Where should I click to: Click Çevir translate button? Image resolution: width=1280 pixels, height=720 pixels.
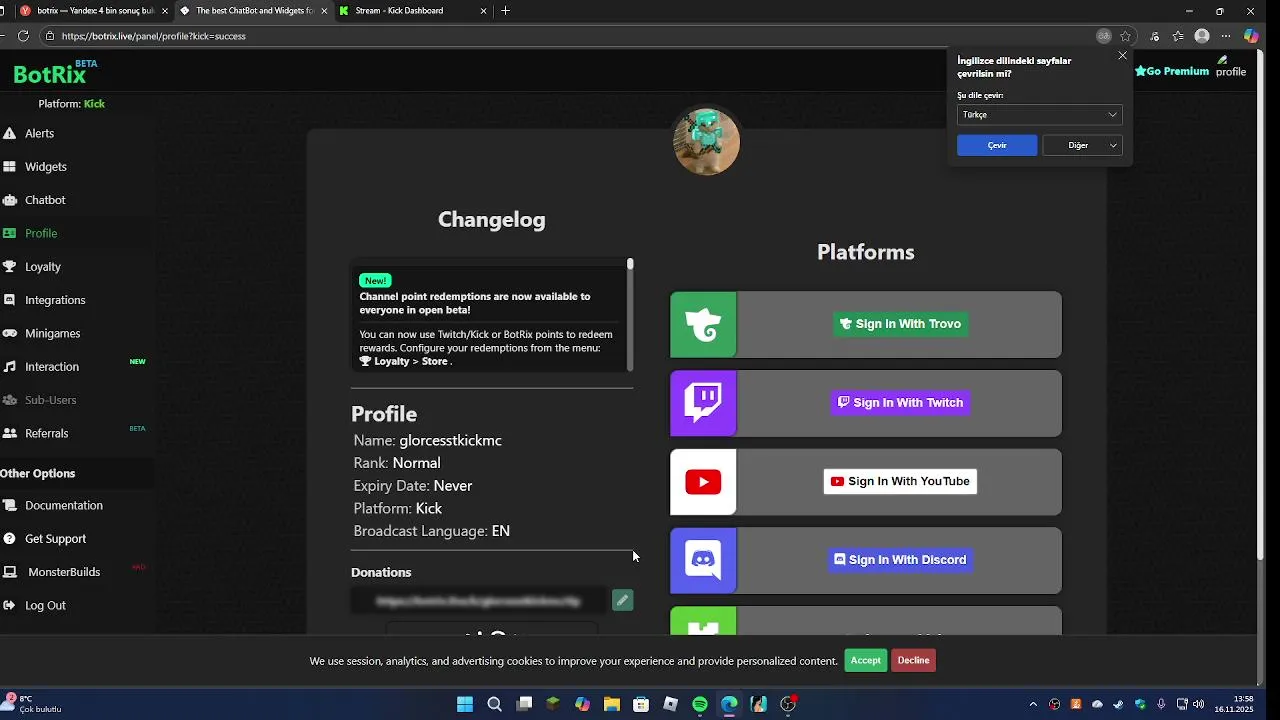997,145
